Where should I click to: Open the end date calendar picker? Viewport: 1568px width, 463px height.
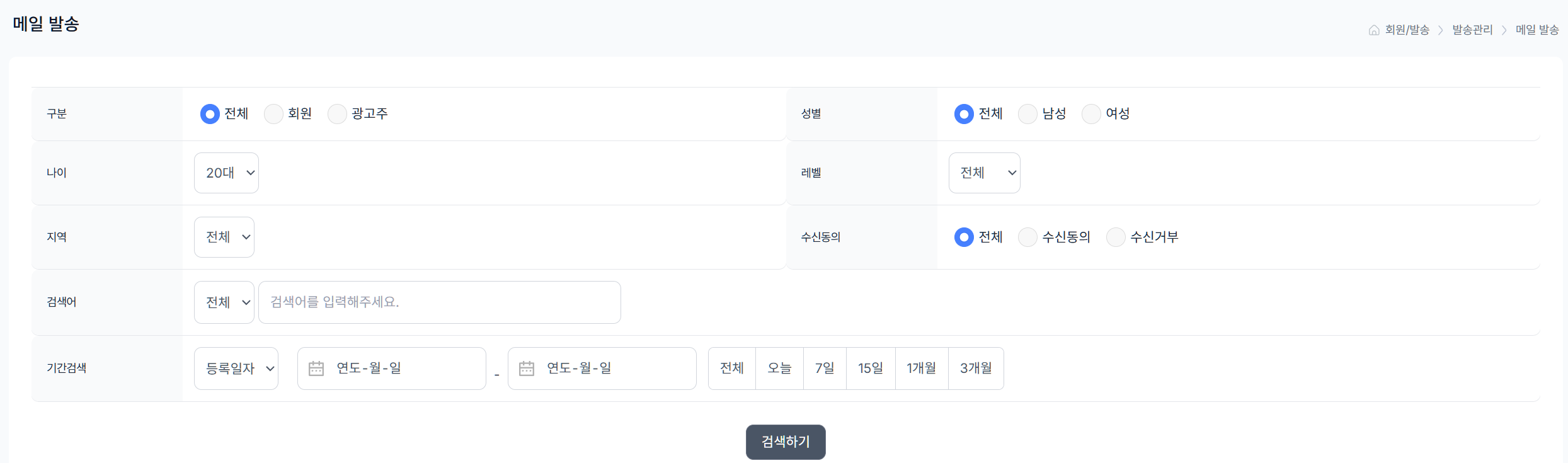(527, 369)
